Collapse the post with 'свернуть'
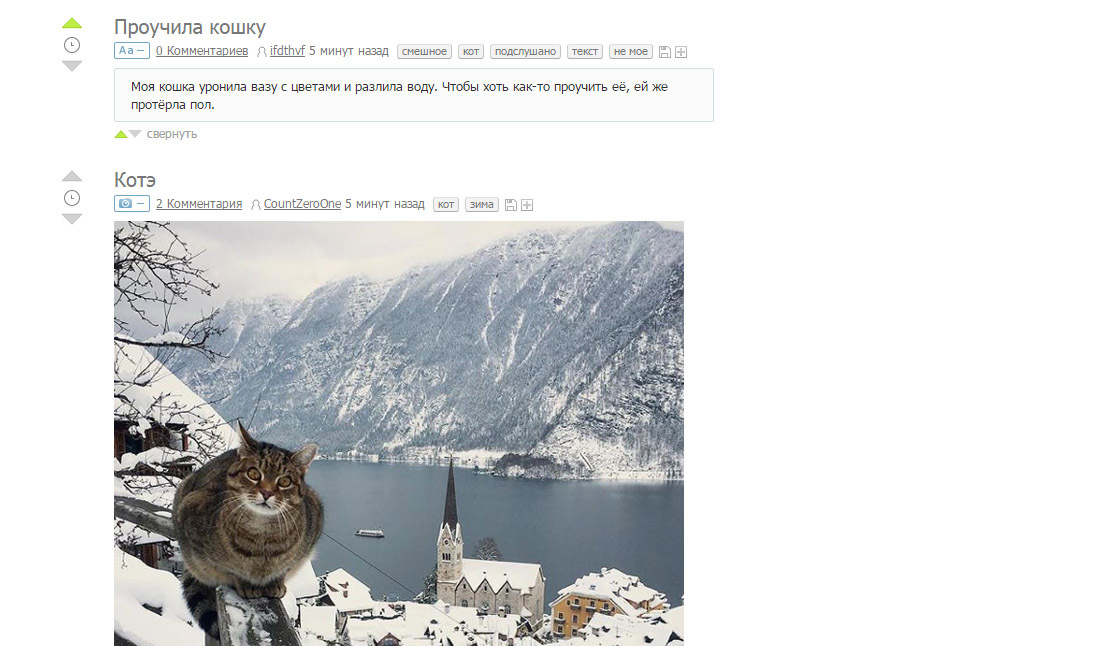This screenshot has height=646, width=1096. (x=172, y=134)
